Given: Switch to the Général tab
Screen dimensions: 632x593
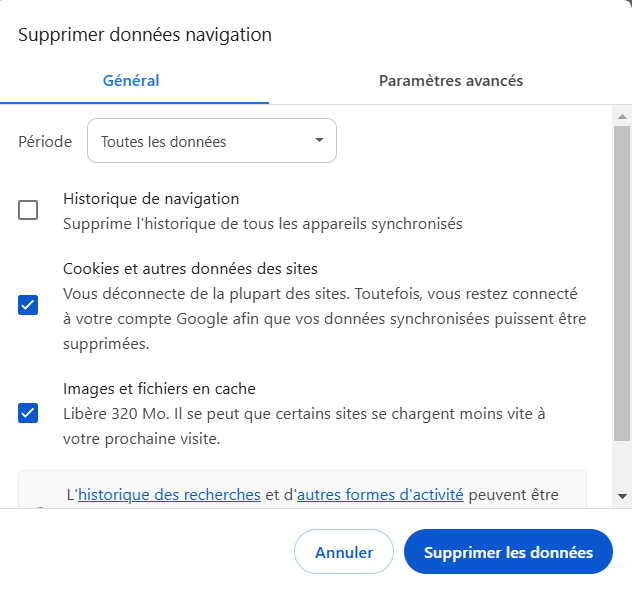Looking at the screenshot, I should tap(131, 81).
